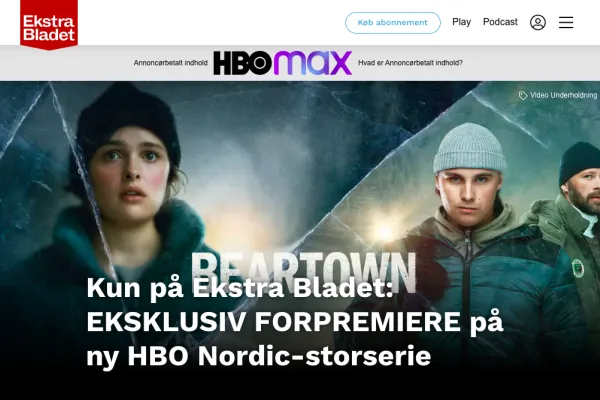This screenshot has width=600, height=400.
Task: Click the HBO Max sponsor logo
Action: point(282,63)
